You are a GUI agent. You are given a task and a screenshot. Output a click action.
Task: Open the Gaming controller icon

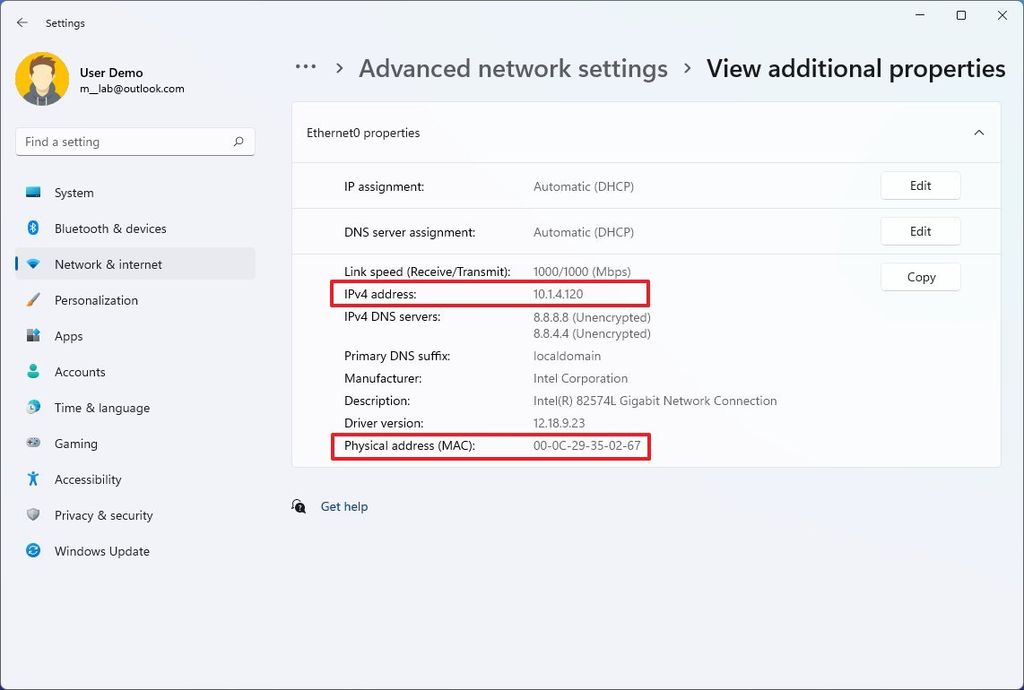tap(33, 443)
